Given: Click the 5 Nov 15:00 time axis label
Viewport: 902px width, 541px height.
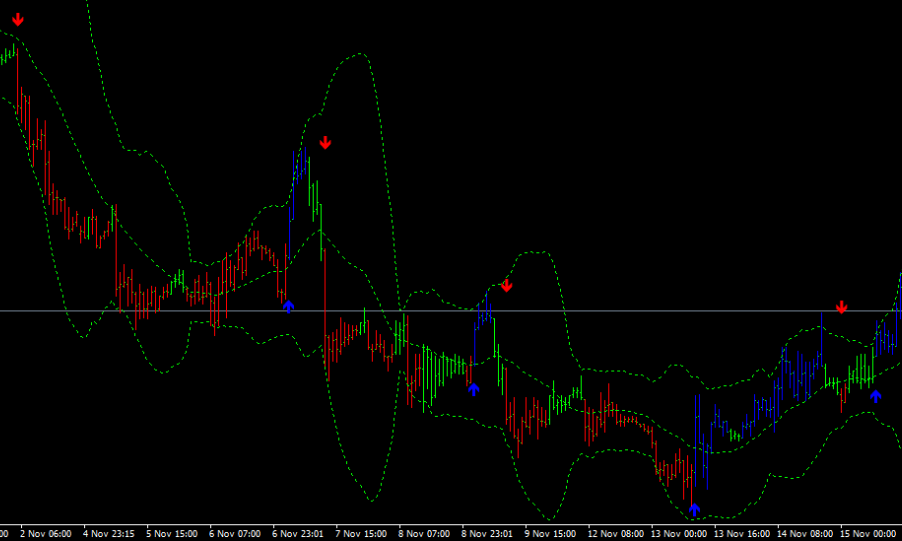Looking at the screenshot, I should (172, 534).
